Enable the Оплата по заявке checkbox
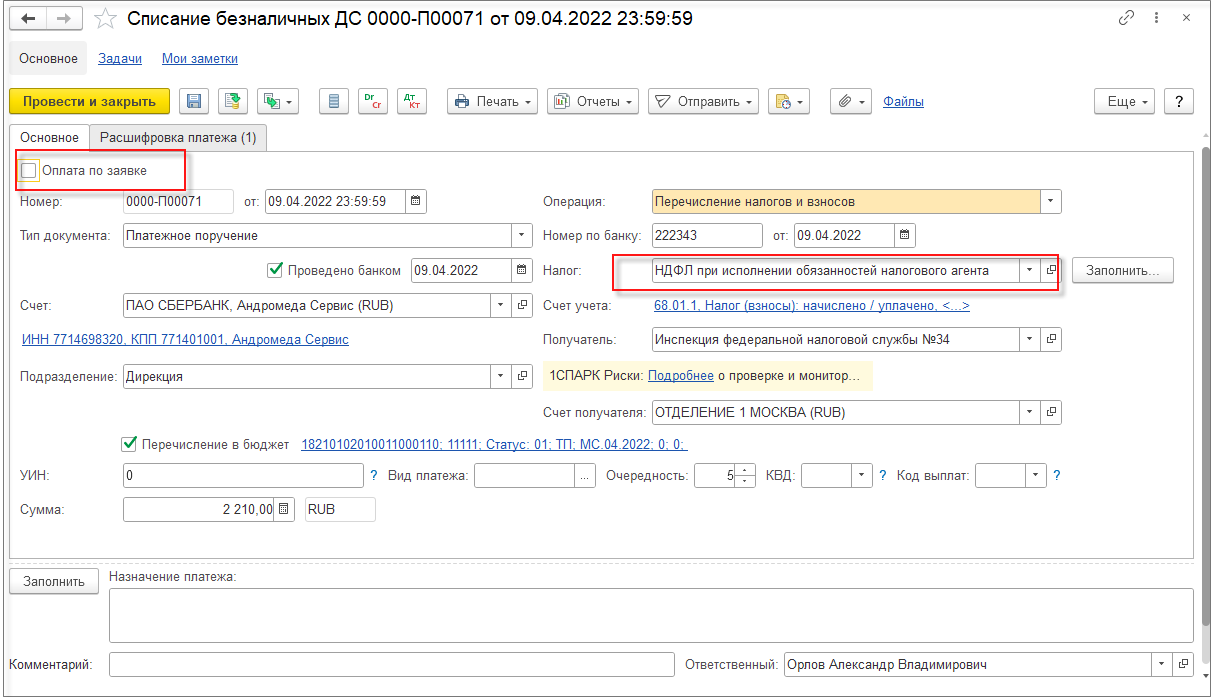 [x=29, y=171]
